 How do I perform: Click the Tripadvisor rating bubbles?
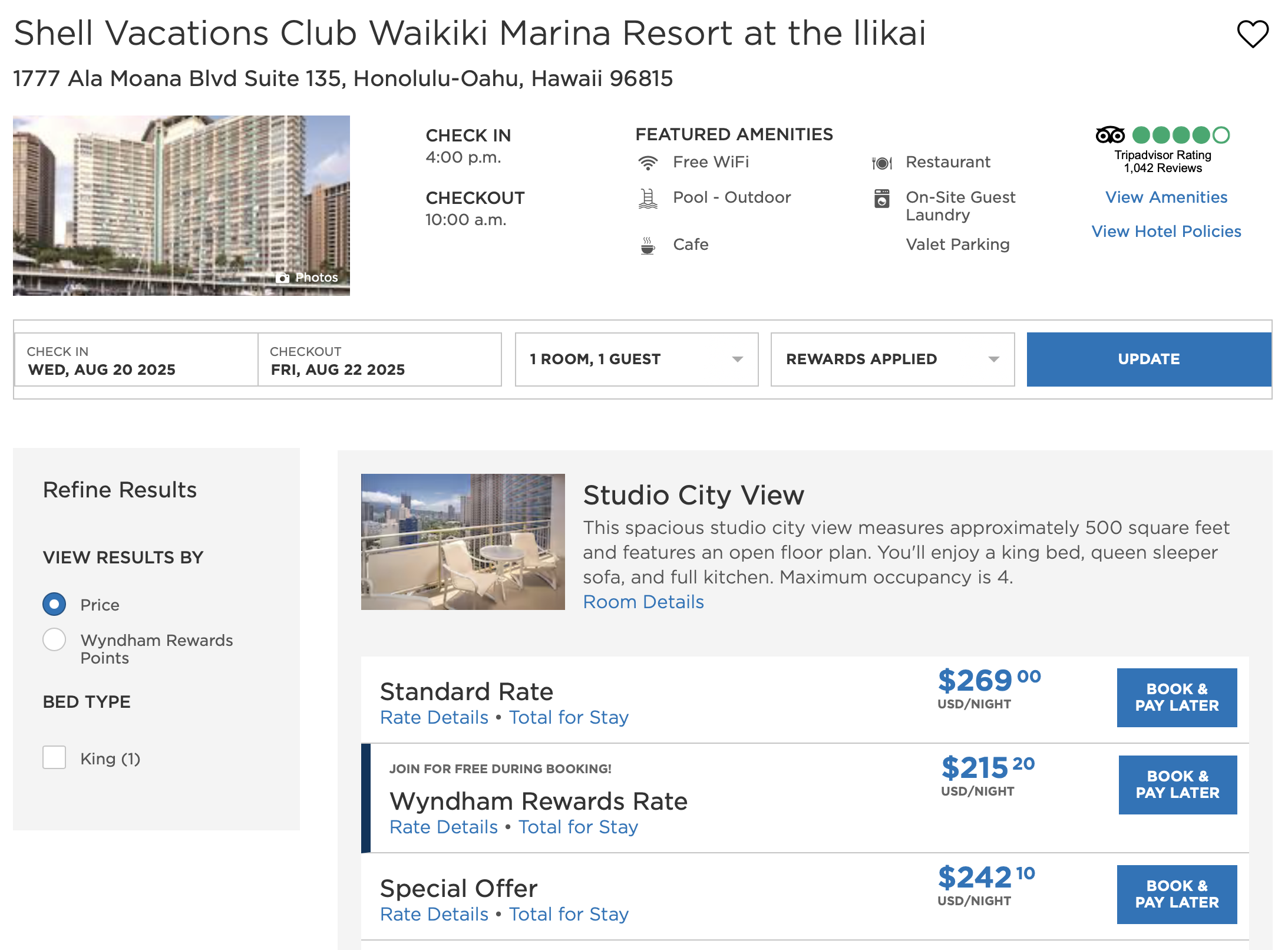(1181, 135)
